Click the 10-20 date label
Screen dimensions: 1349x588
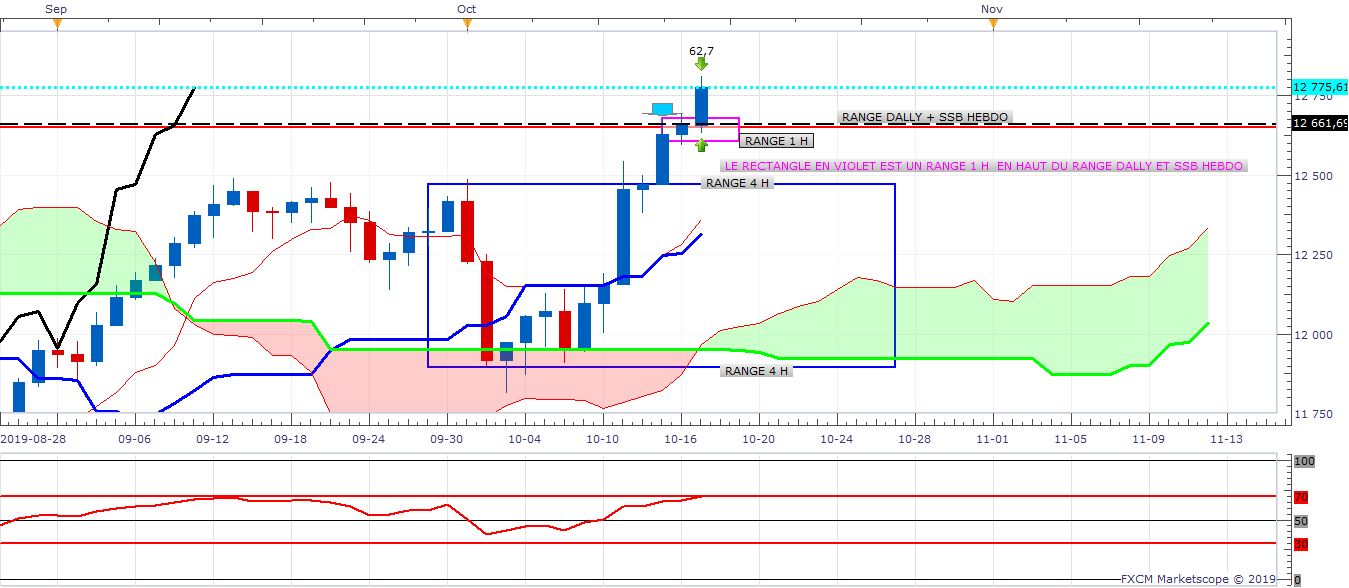coord(758,439)
